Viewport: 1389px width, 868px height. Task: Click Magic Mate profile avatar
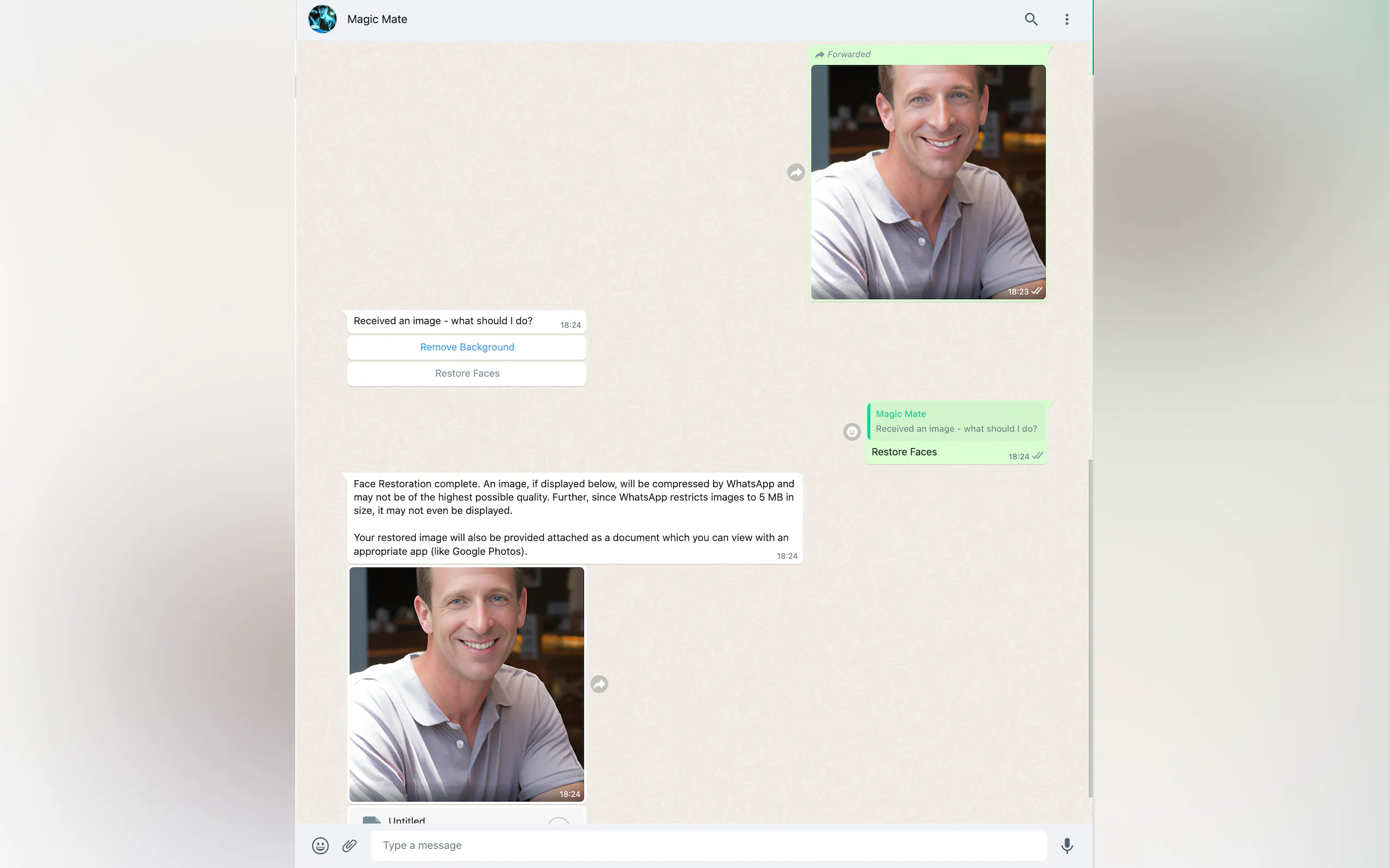click(322, 19)
